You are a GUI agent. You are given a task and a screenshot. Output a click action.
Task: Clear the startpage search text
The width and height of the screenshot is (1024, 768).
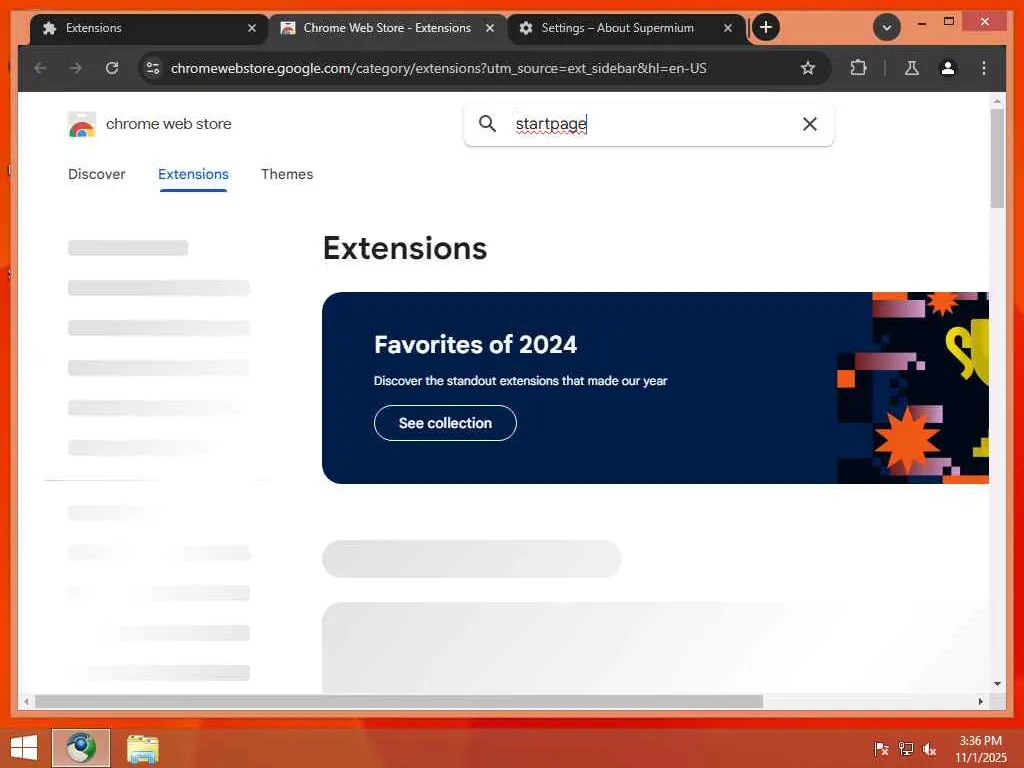810,123
